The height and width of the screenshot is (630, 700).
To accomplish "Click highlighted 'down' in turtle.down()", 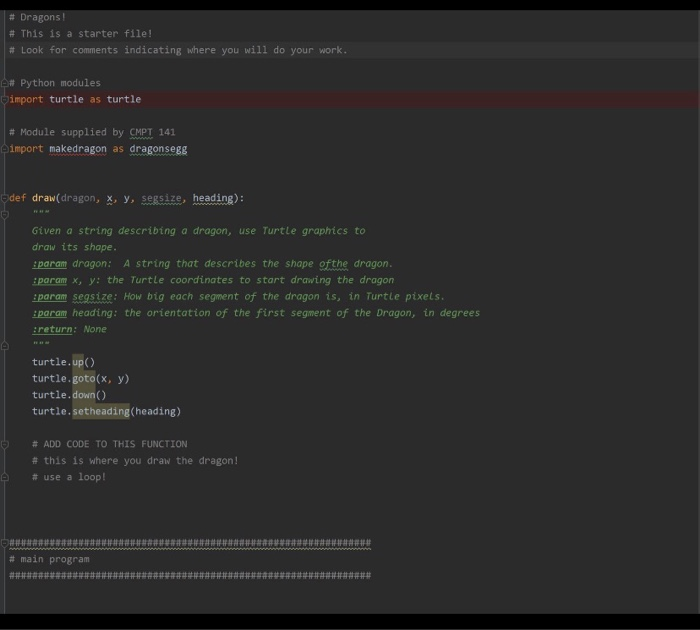I will (x=84, y=395).
